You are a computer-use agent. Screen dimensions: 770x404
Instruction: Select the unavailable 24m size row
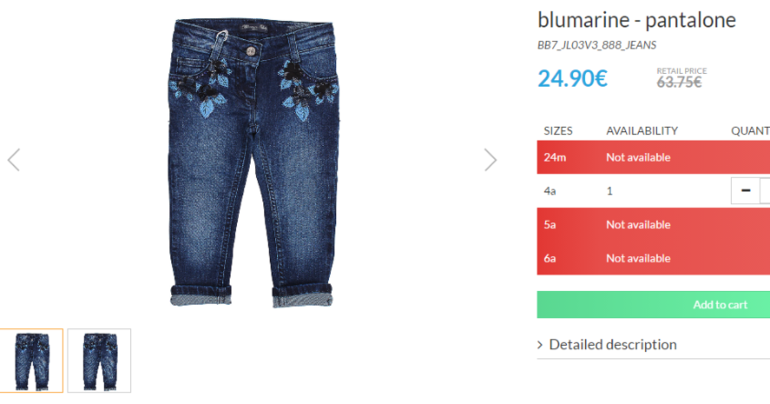pos(654,157)
